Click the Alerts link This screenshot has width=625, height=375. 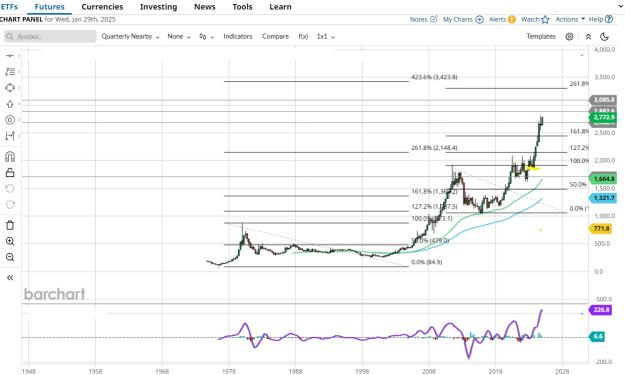coord(497,19)
